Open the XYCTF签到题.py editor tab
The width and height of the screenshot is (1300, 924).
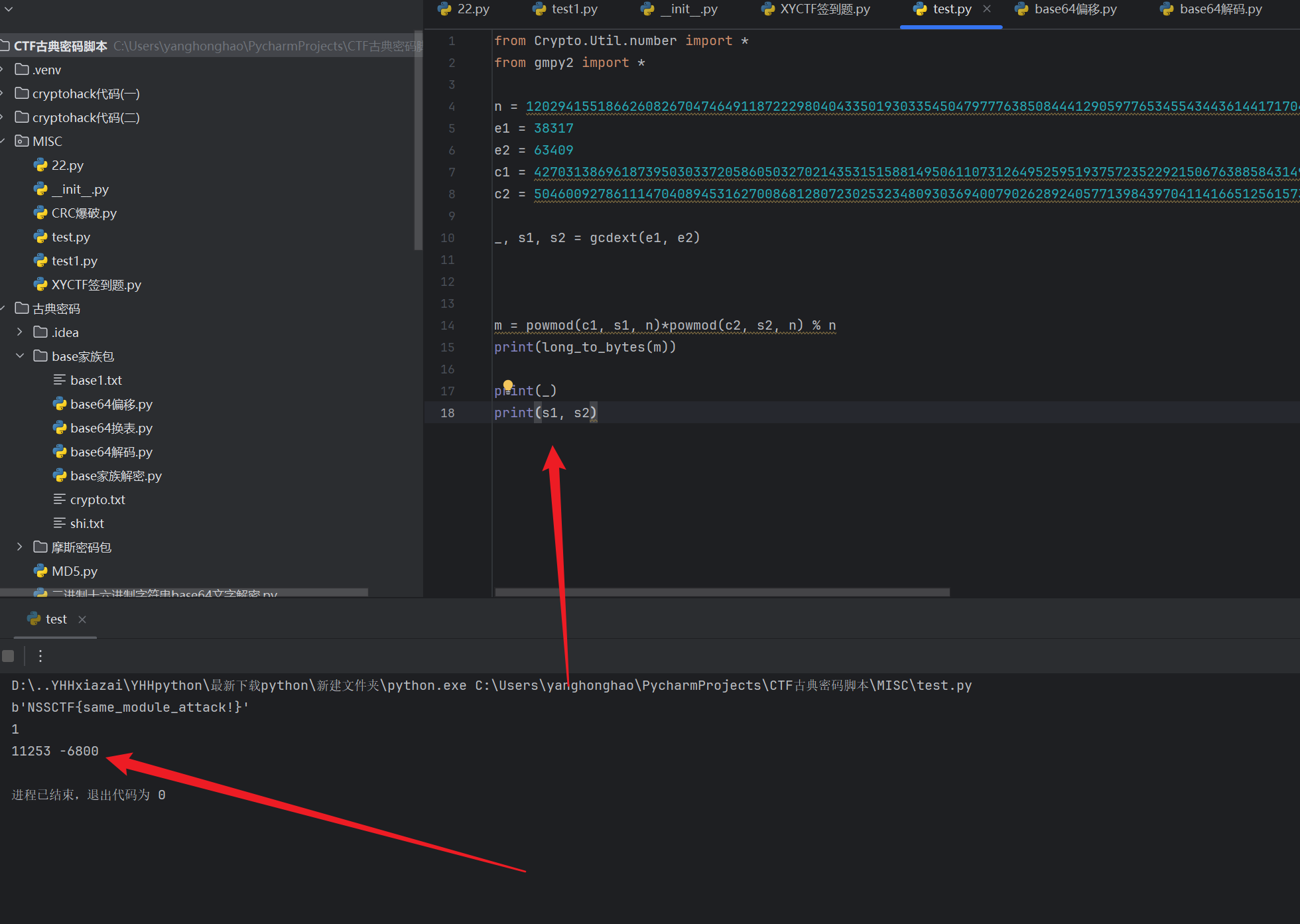coord(816,9)
